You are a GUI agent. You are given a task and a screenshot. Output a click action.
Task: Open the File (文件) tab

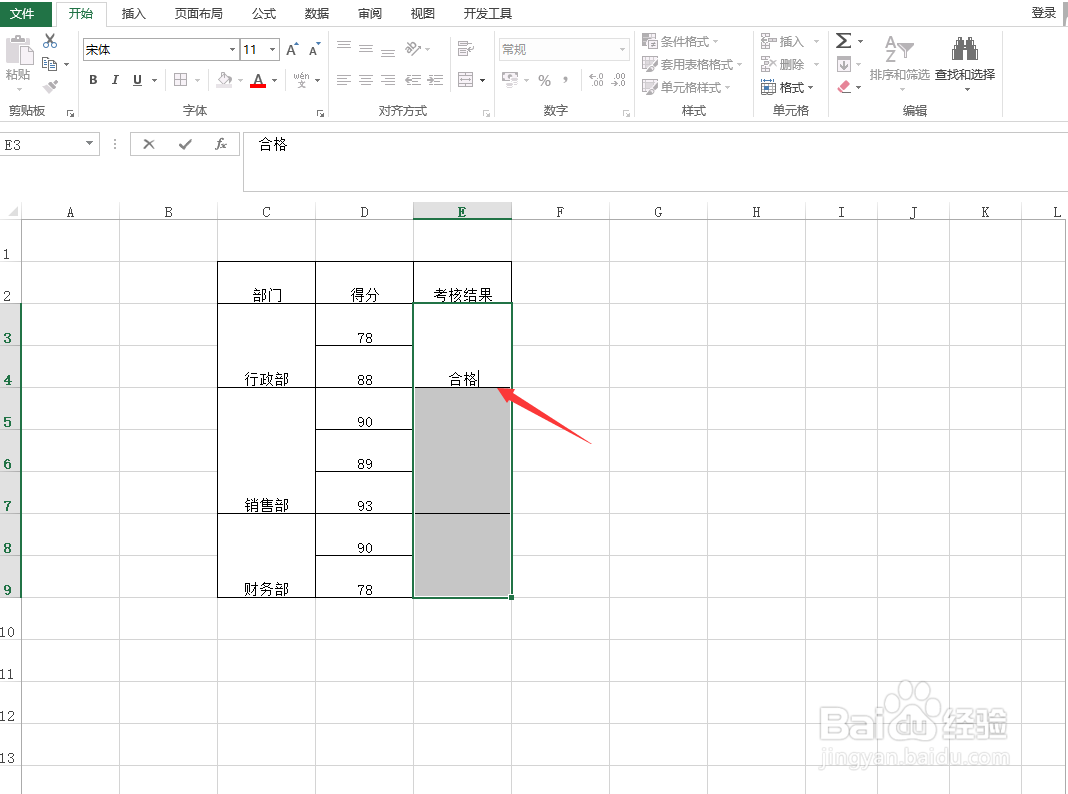[x=26, y=14]
